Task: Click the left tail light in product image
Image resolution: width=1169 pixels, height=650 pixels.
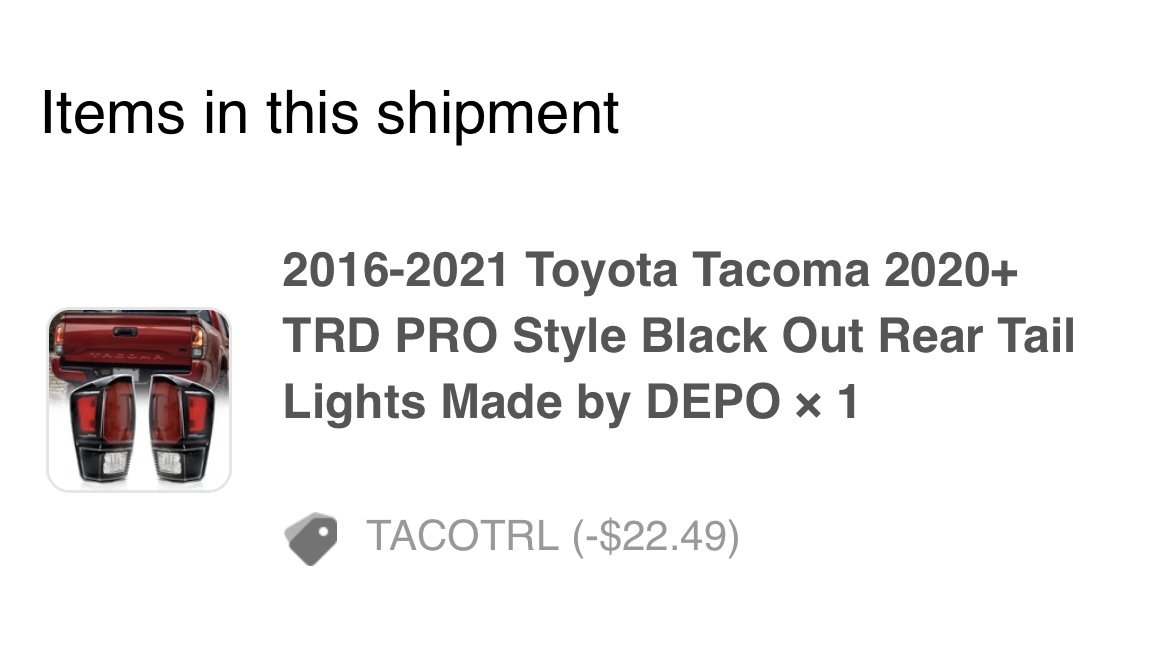Action: 104,429
